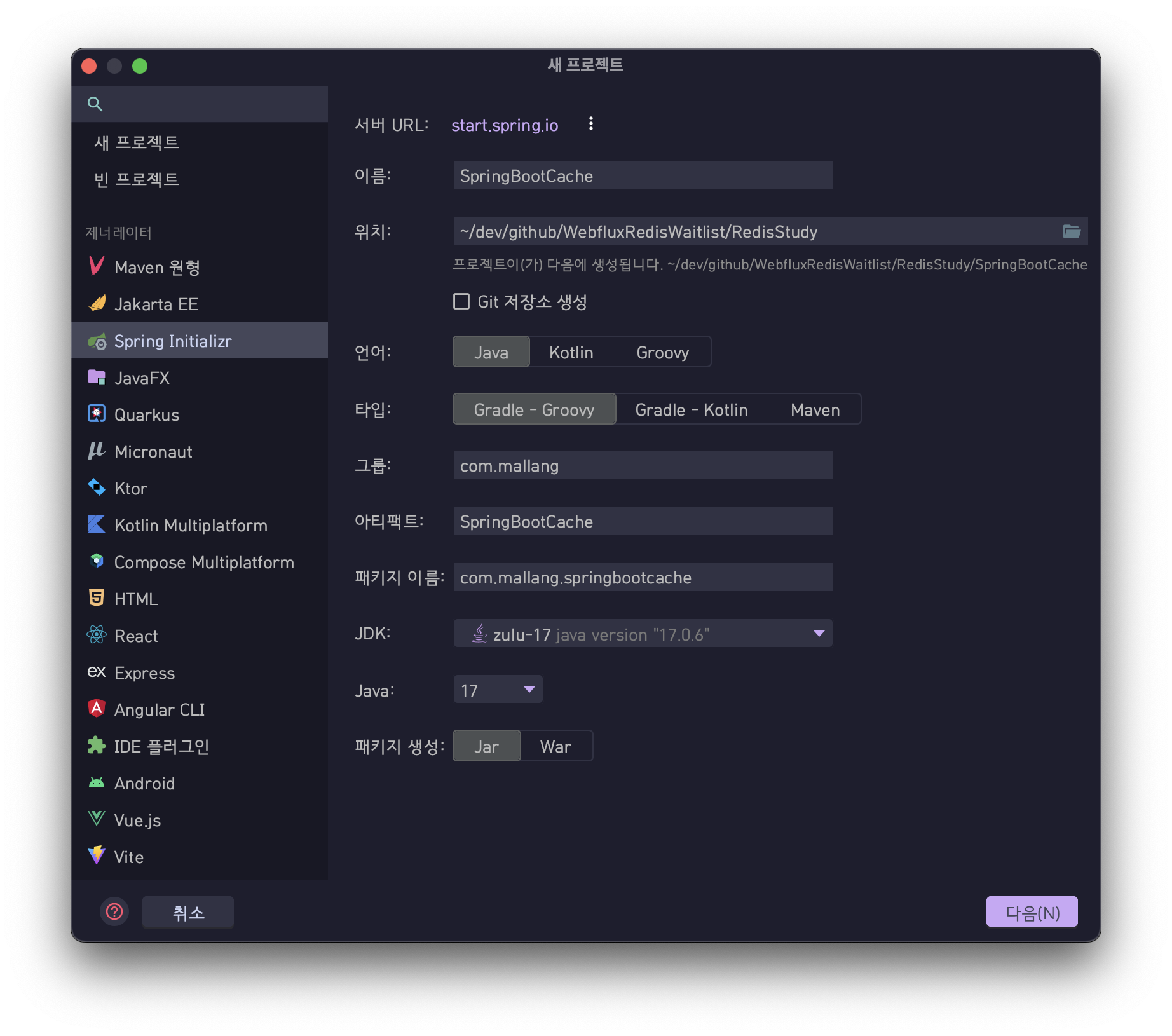Select Kotlin as the language

coord(571,352)
